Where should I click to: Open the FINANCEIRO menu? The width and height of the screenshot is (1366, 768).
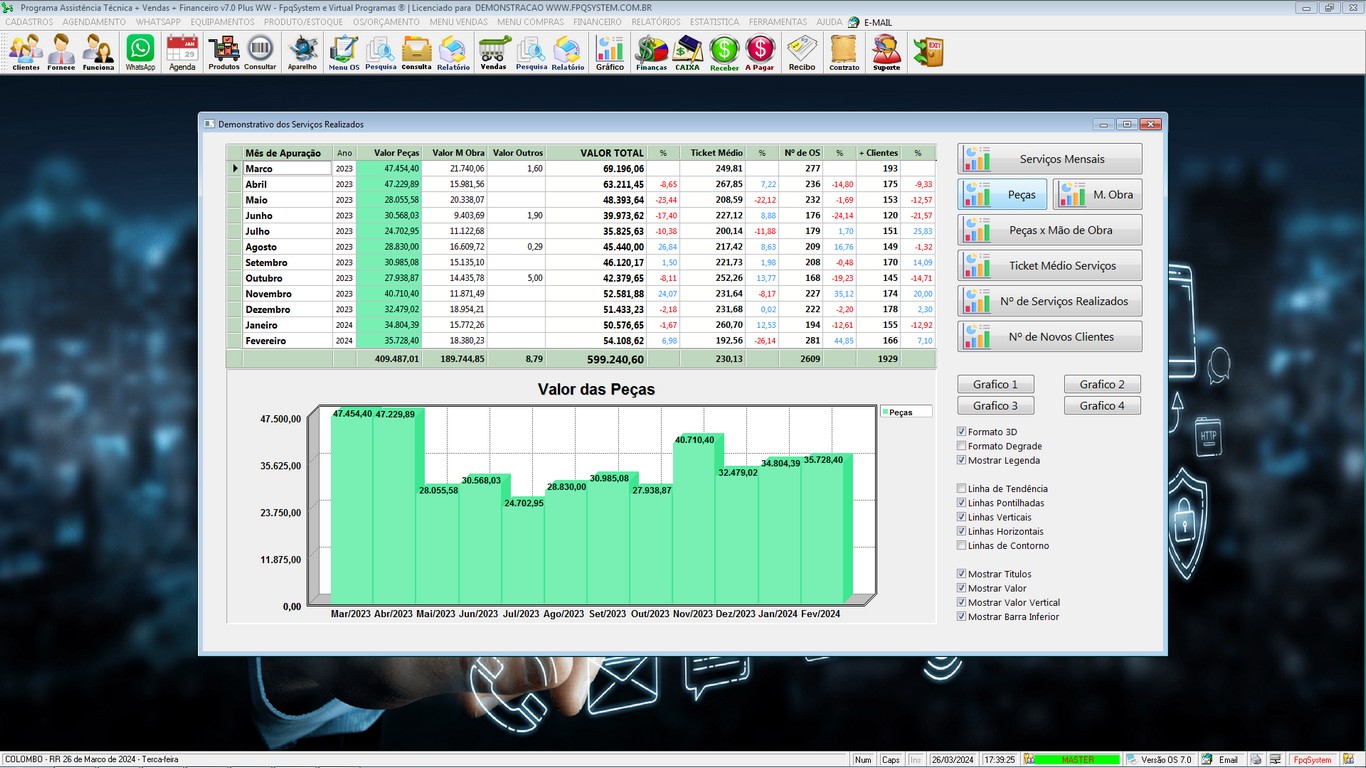[597, 22]
